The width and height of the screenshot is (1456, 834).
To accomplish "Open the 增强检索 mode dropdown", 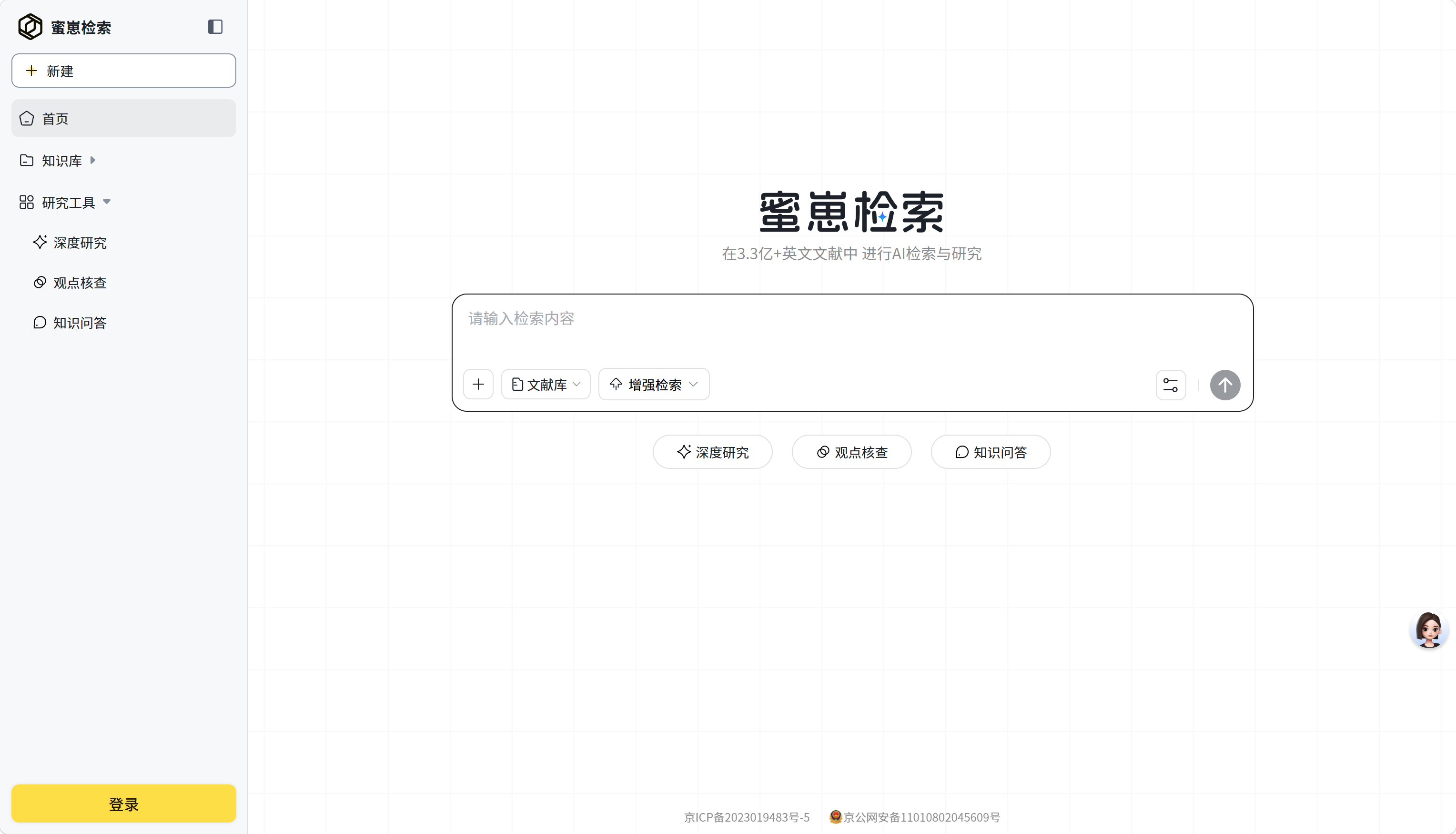I will [x=654, y=384].
